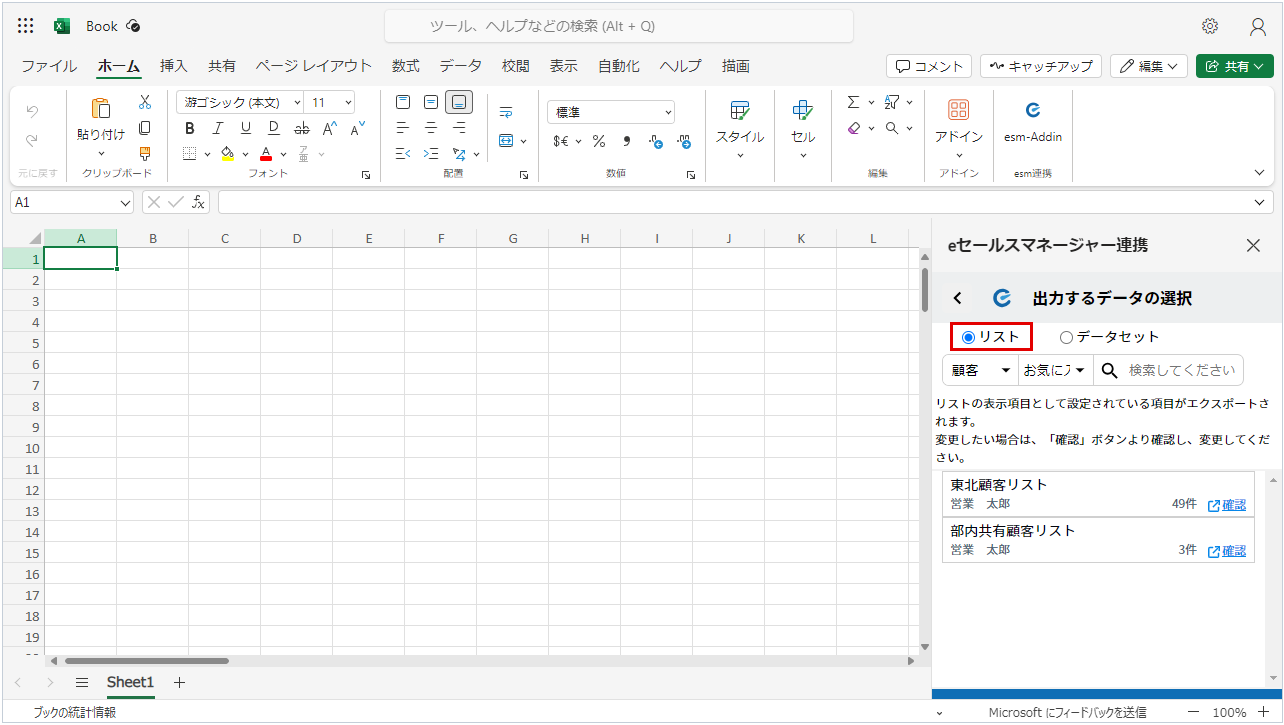The width and height of the screenshot is (1284, 725).
Task: Switch to the 校閲 tab
Action: click(x=516, y=66)
